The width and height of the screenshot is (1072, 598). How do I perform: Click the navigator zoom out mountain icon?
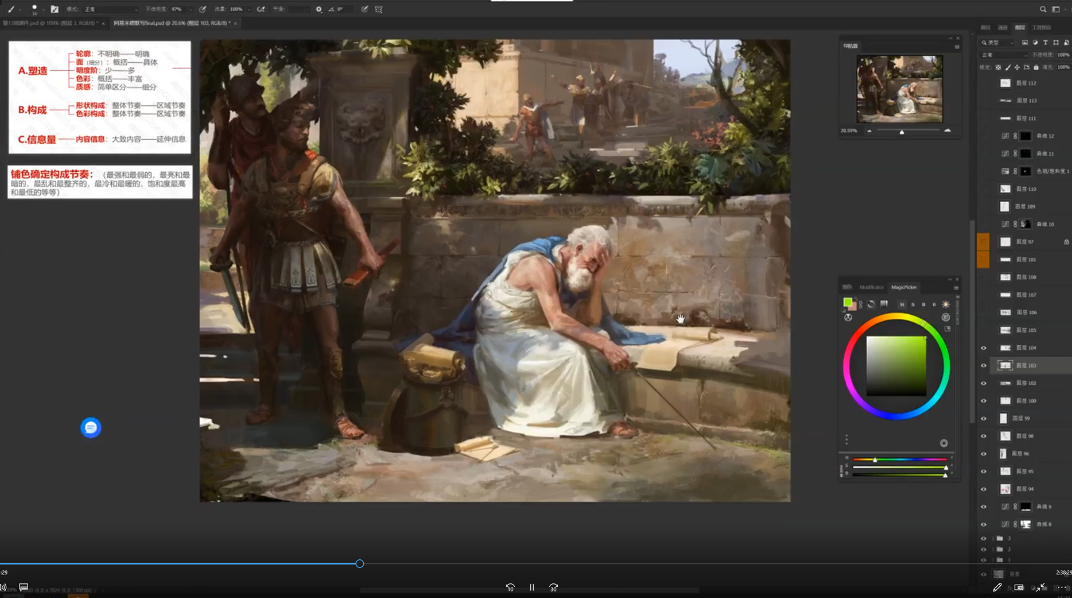pyautogui.click(x=869, y=131)
